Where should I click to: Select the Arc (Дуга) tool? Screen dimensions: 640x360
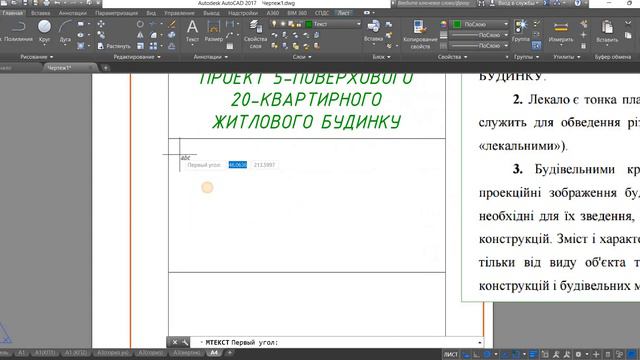[65, 32]
